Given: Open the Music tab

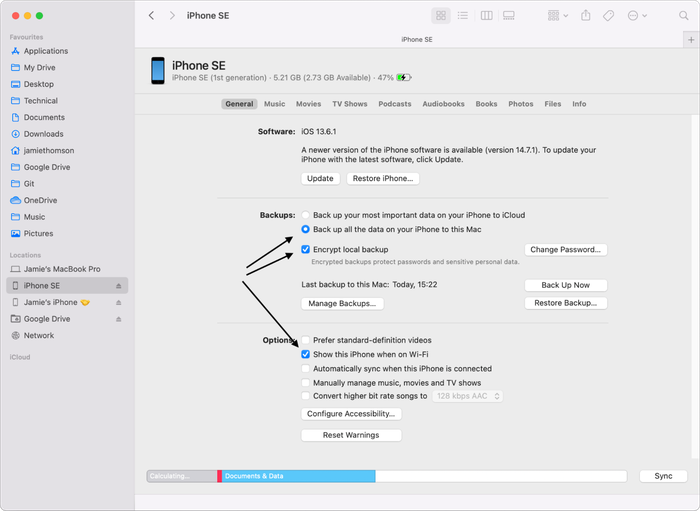Looking at the screenshot, I should [x=274, y=104].
